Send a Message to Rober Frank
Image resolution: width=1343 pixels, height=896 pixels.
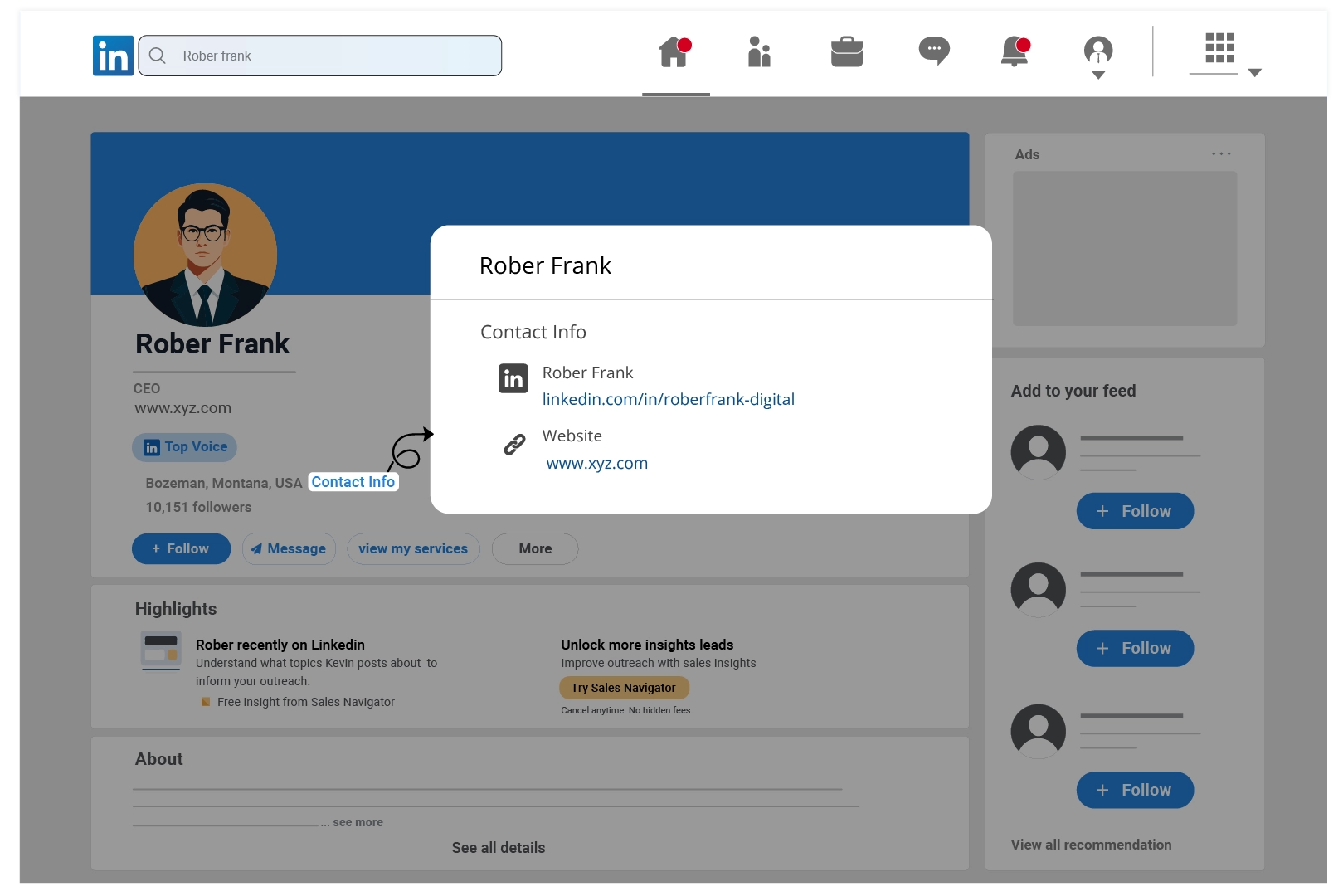[x=289, y=549]
